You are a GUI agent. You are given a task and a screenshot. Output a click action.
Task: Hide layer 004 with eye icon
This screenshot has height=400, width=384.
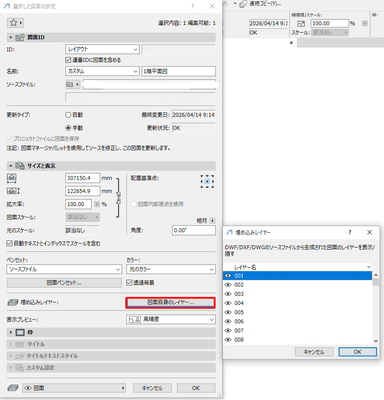pos(228,303)
